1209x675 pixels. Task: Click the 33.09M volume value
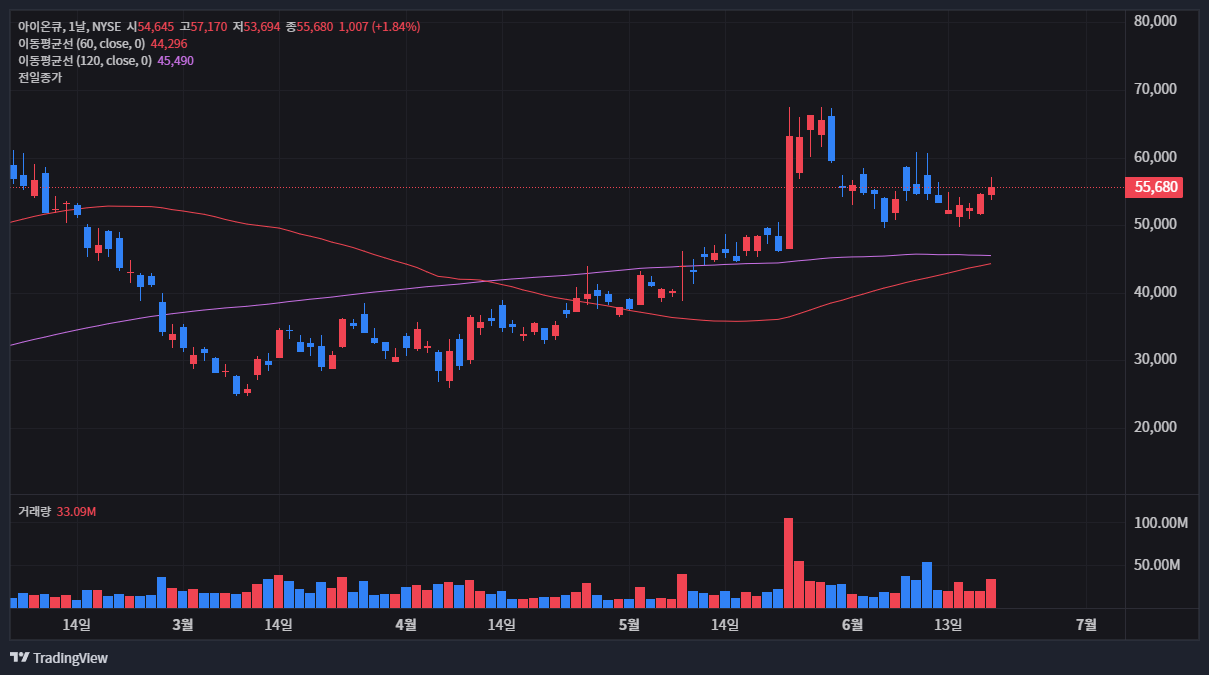tap(76, 511)
